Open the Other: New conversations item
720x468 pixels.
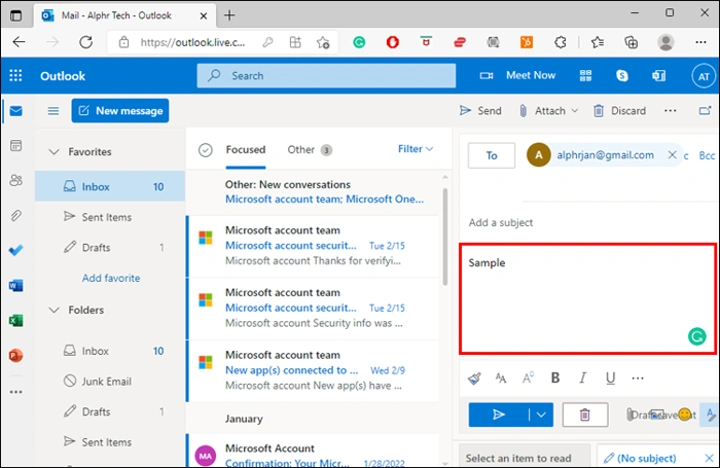[314, 192]
